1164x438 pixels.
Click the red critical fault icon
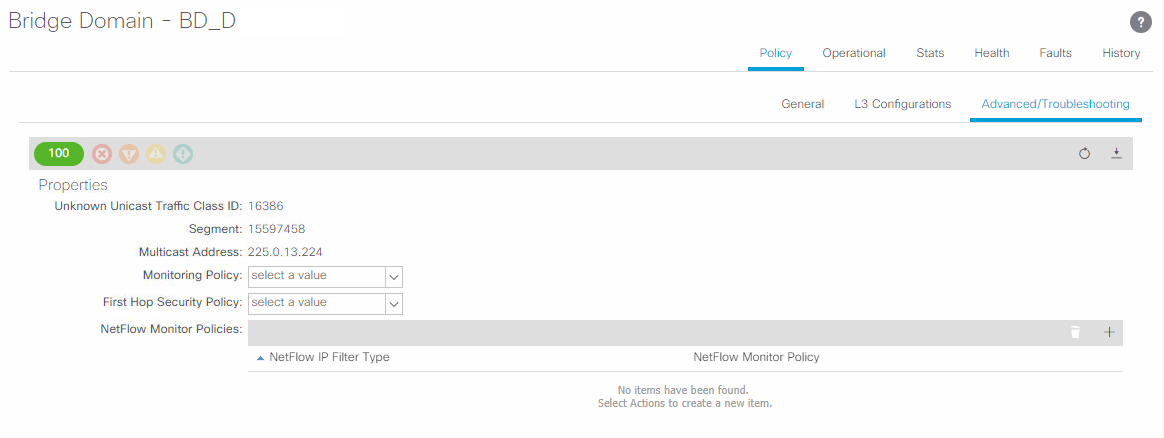(102, 154)
